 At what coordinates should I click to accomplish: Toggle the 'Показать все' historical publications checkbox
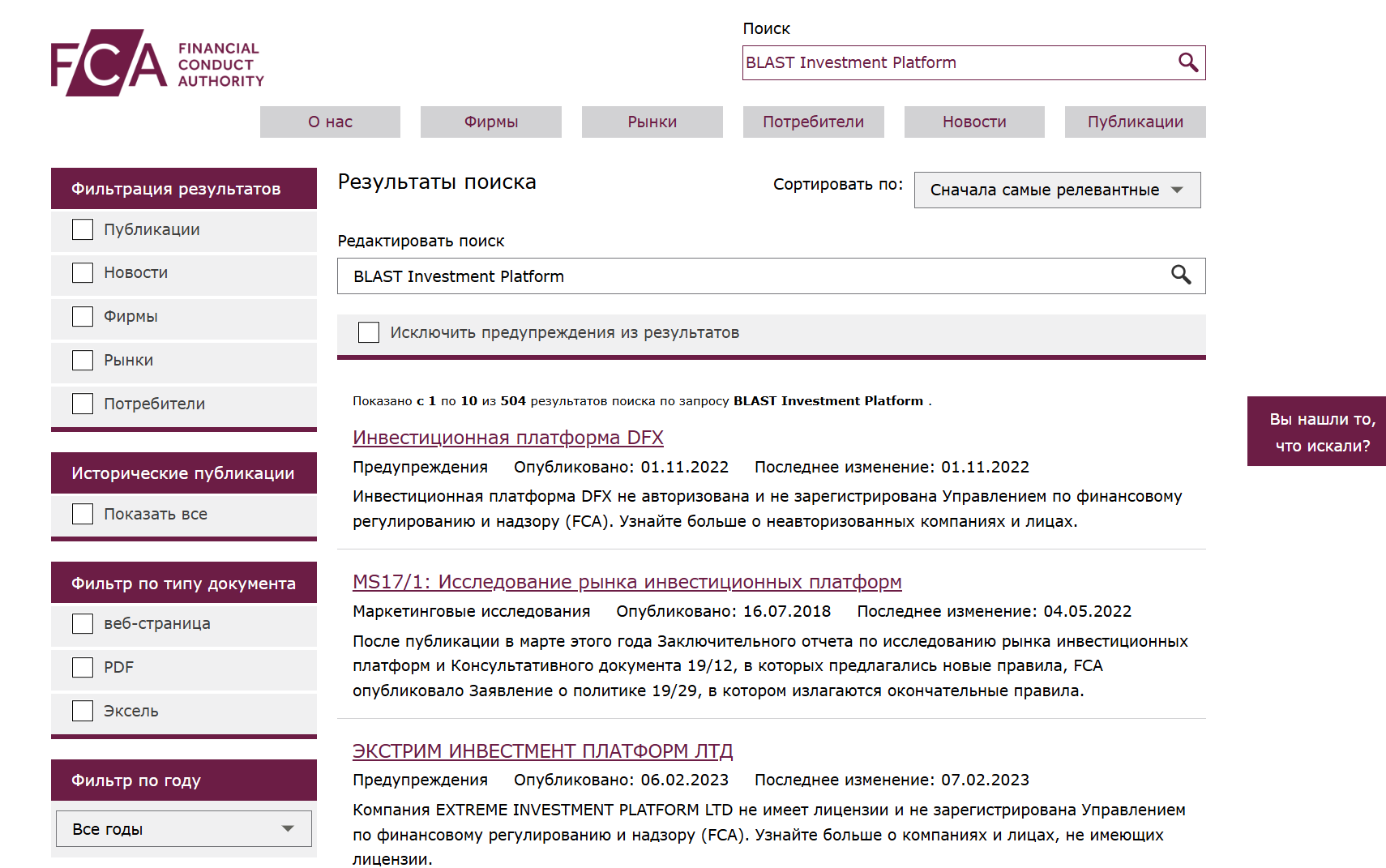point(83,514)
